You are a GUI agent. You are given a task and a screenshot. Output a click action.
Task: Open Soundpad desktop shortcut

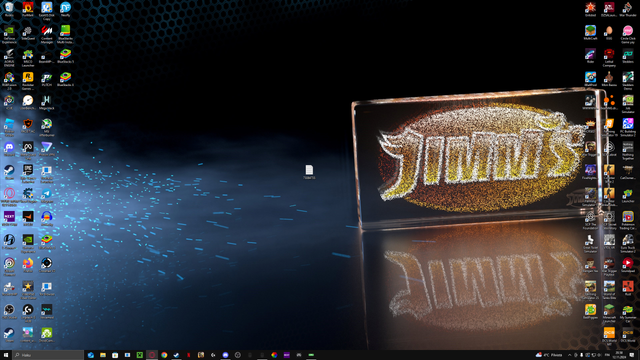pyautogui.click(x=628, y=264)
